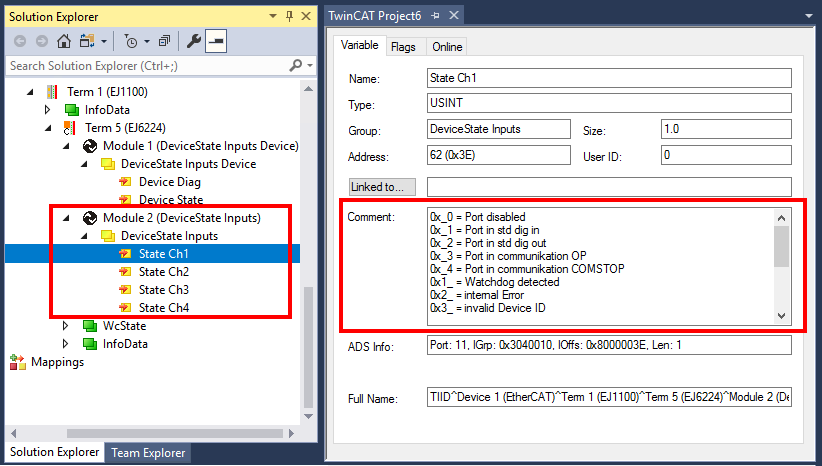The width and height of the screenshot is (822, 466).
Task: Click the Pending Changes Filter clock icon
Action: coord(131,41)
